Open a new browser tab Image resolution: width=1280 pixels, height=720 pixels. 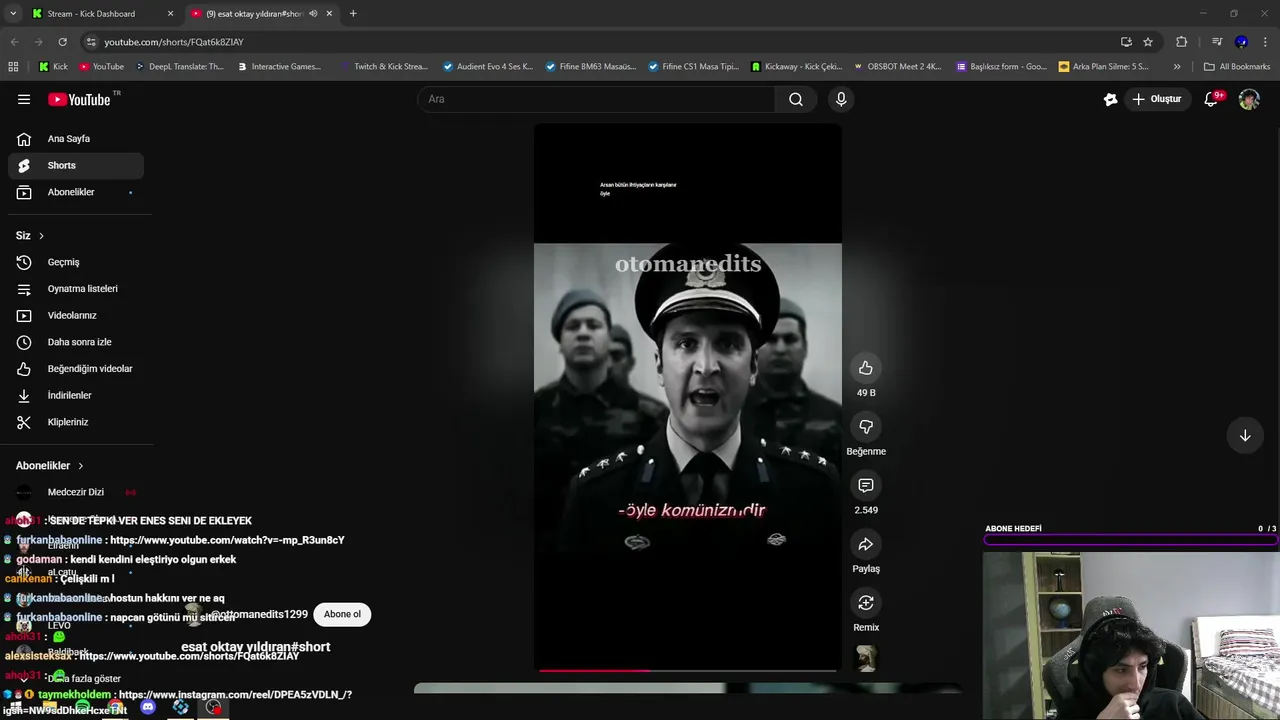[353, 14]
